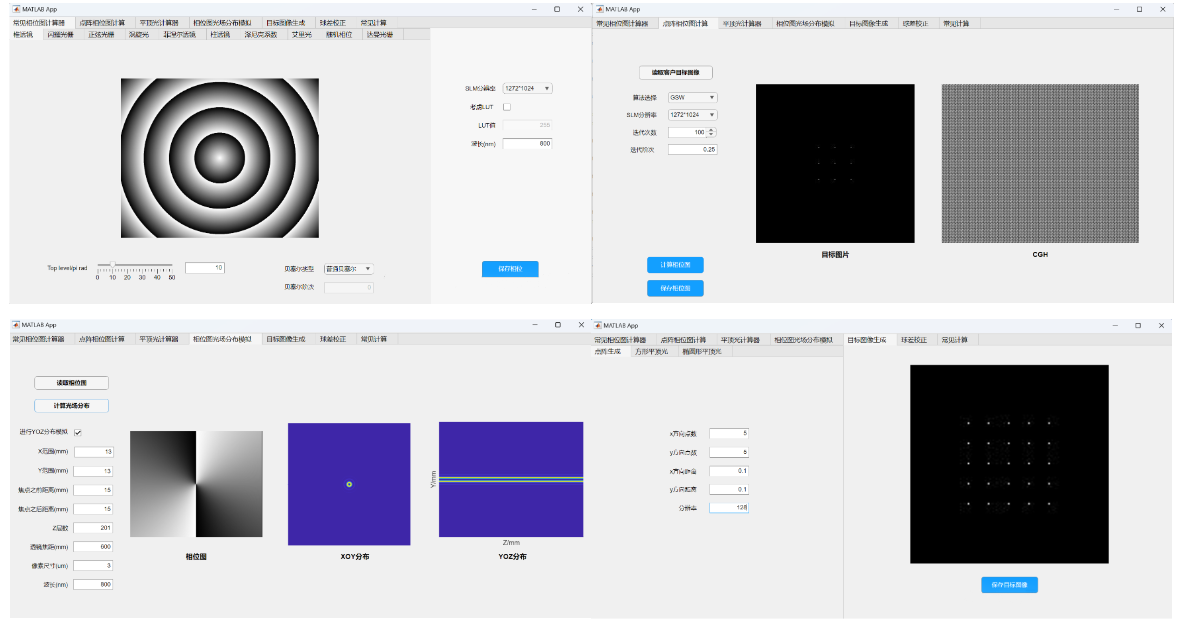The height and width of the screenshot is (626, 1183).
Task: Click MATLAB logo in the CGH window's title bar
Action: tap(599, 9)
